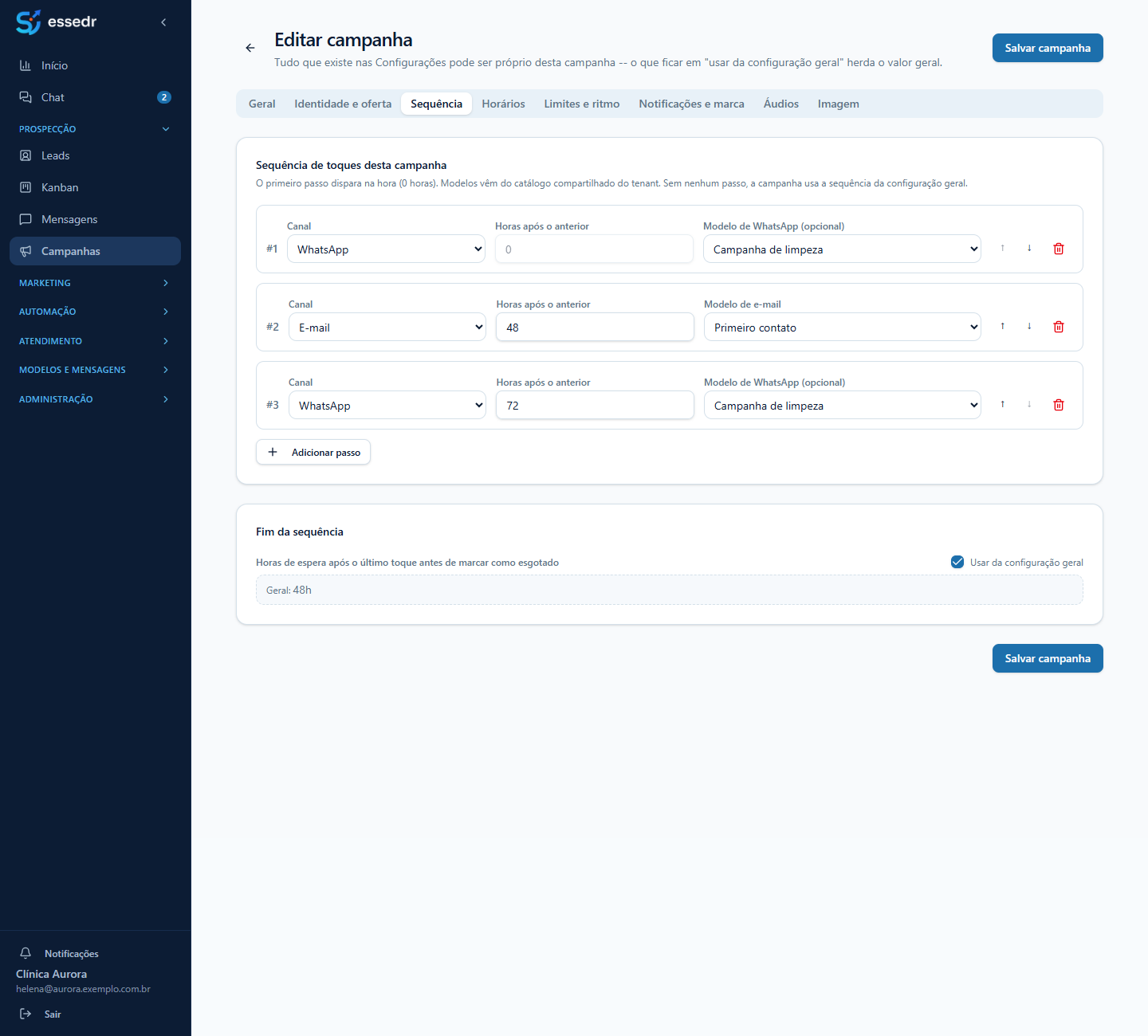Delete step #1 with the trash icon
The image size is (1148, 1036).
(1059, 249)
